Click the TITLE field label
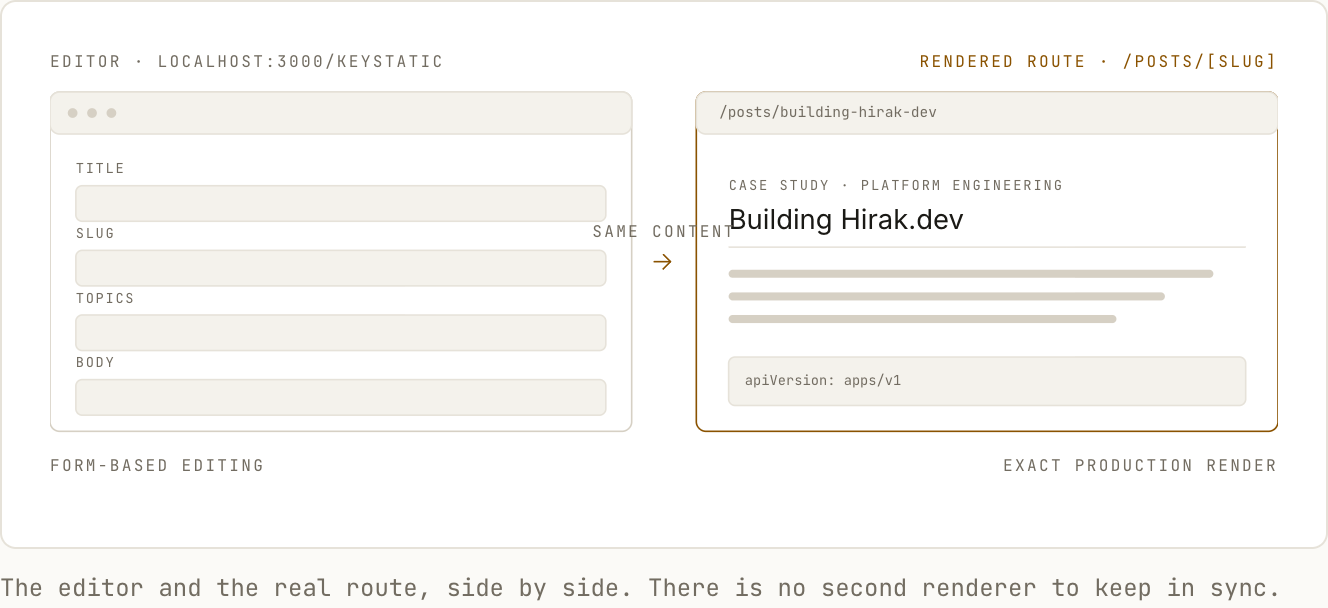 pos(101,169)
